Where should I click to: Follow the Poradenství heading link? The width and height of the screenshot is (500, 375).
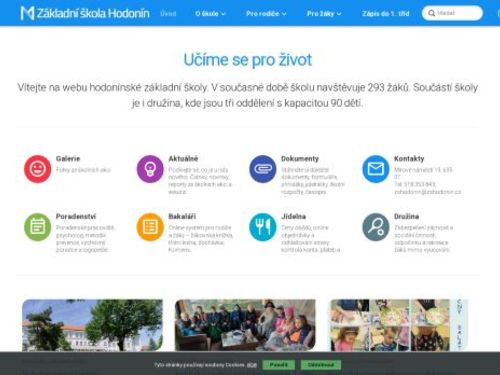pos(76,216)
